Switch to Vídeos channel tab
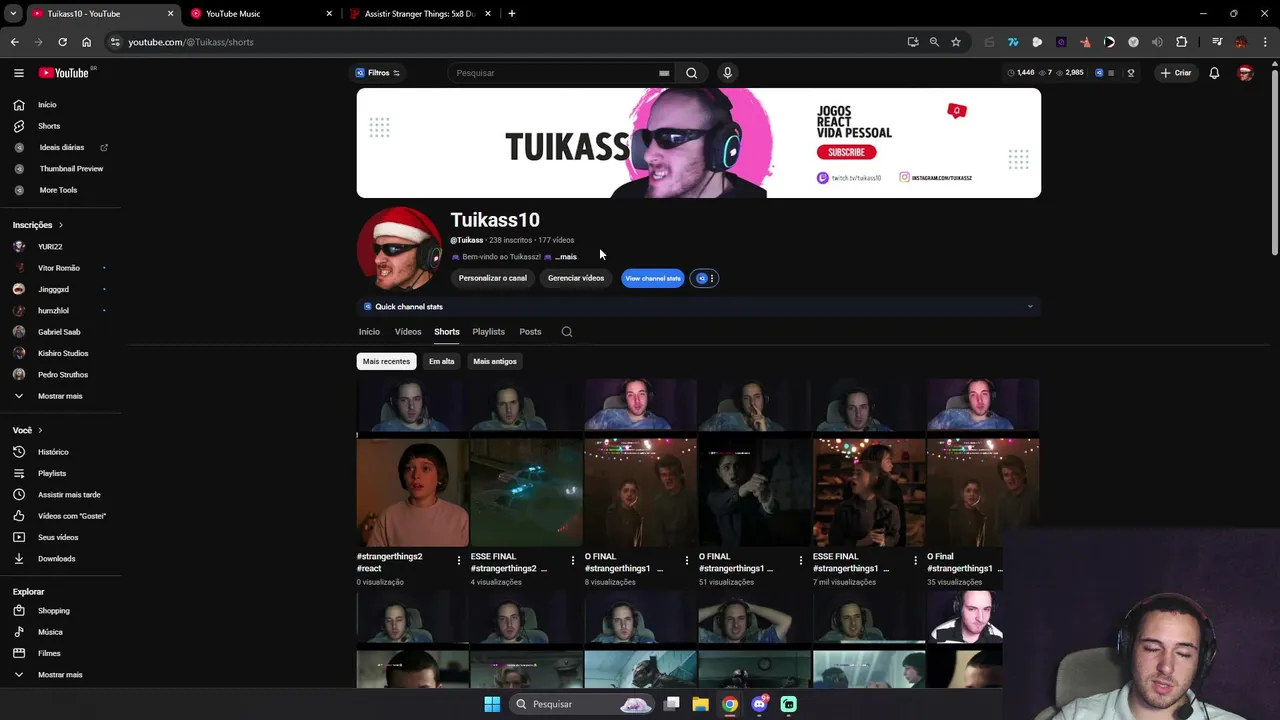The width and height of the screenshot is (1280, 720). [408, 332]
